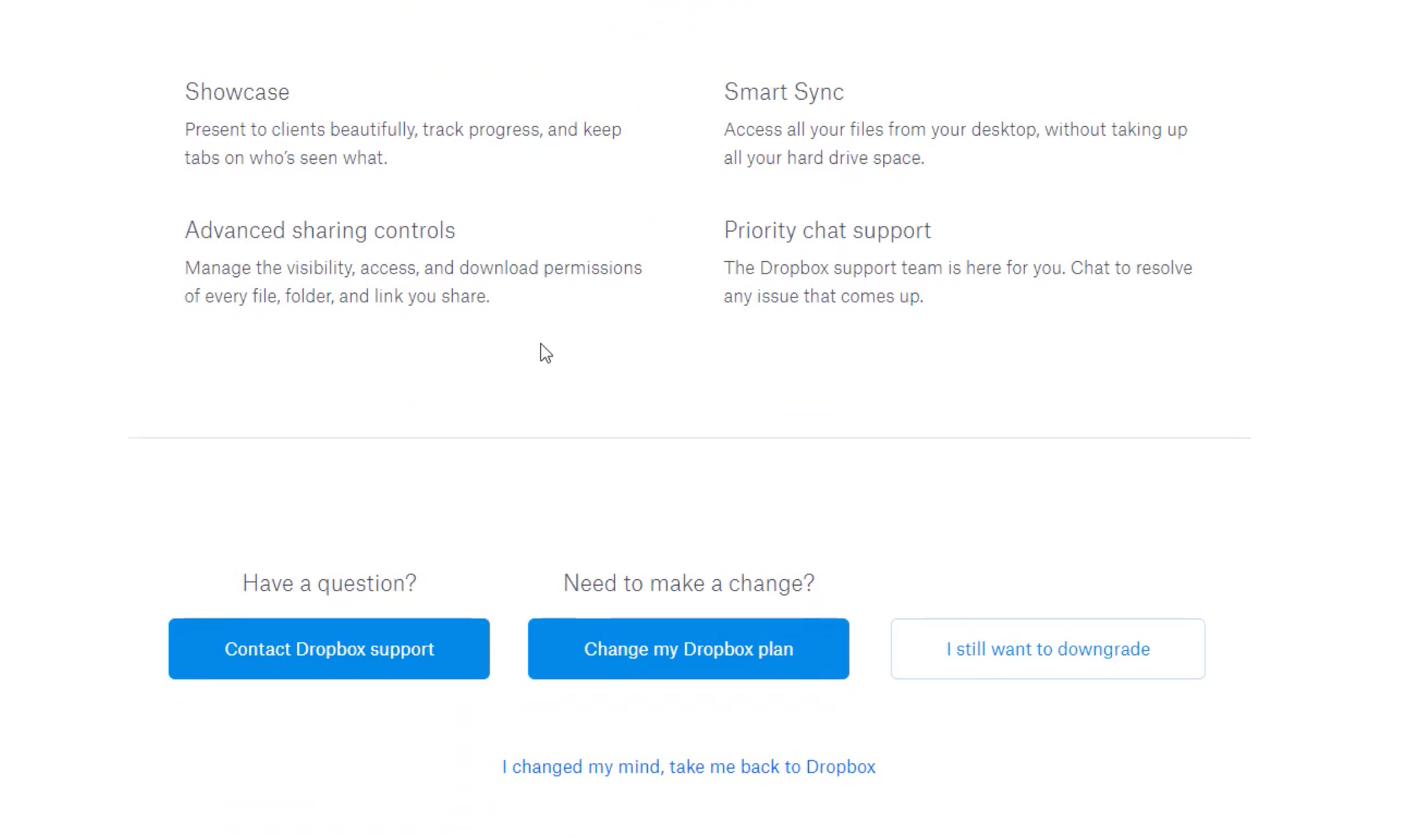The width and height of the screenshot is (1413, 840).
Task: Click the Showcase description about presenting to clients
Action: [403, 143]
